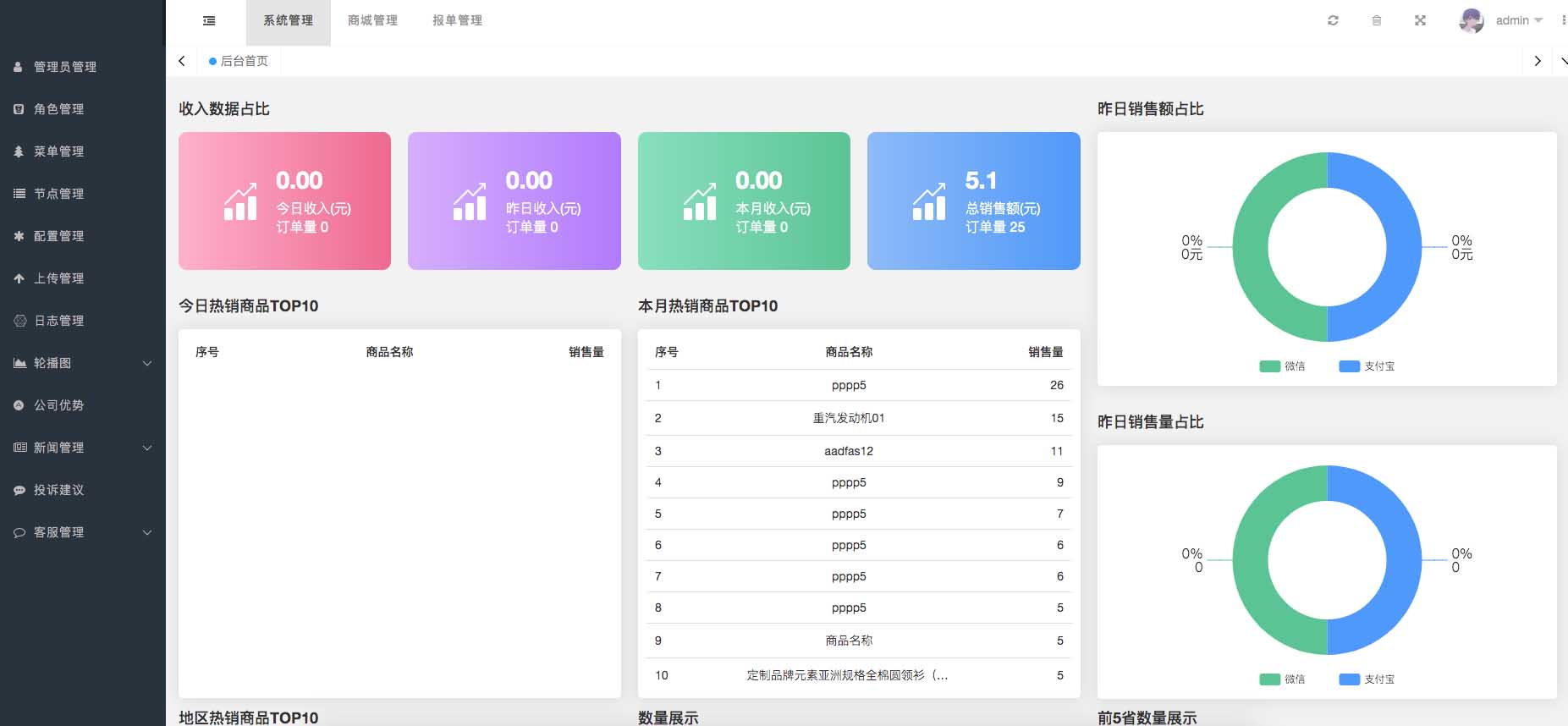
Task: Switch to the 报单管理 top tab
Action: [457, 21]
